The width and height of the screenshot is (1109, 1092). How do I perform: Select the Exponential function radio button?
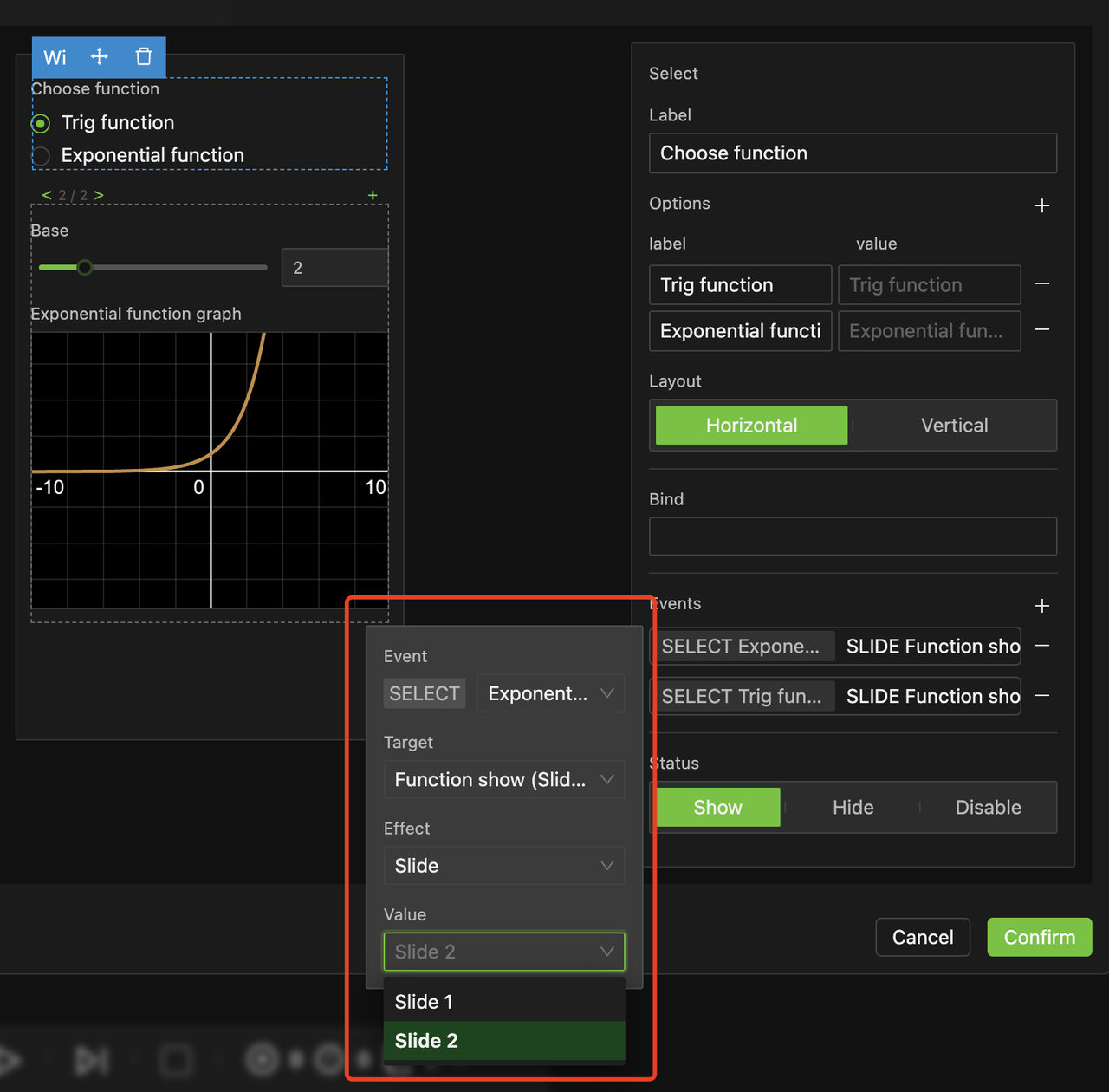tap(41, 156)
